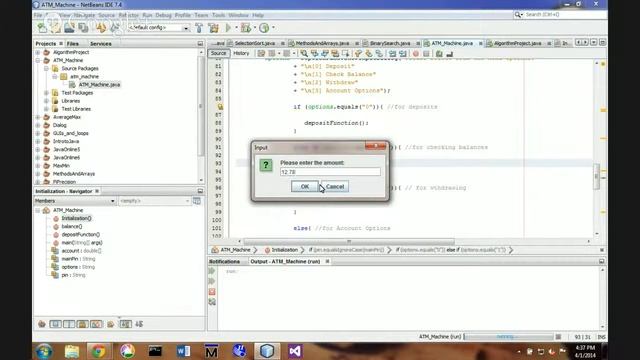Toggle Show Static Members filter in Navigator
Viewport: 640px width, 360px height.
coord(69,324)
